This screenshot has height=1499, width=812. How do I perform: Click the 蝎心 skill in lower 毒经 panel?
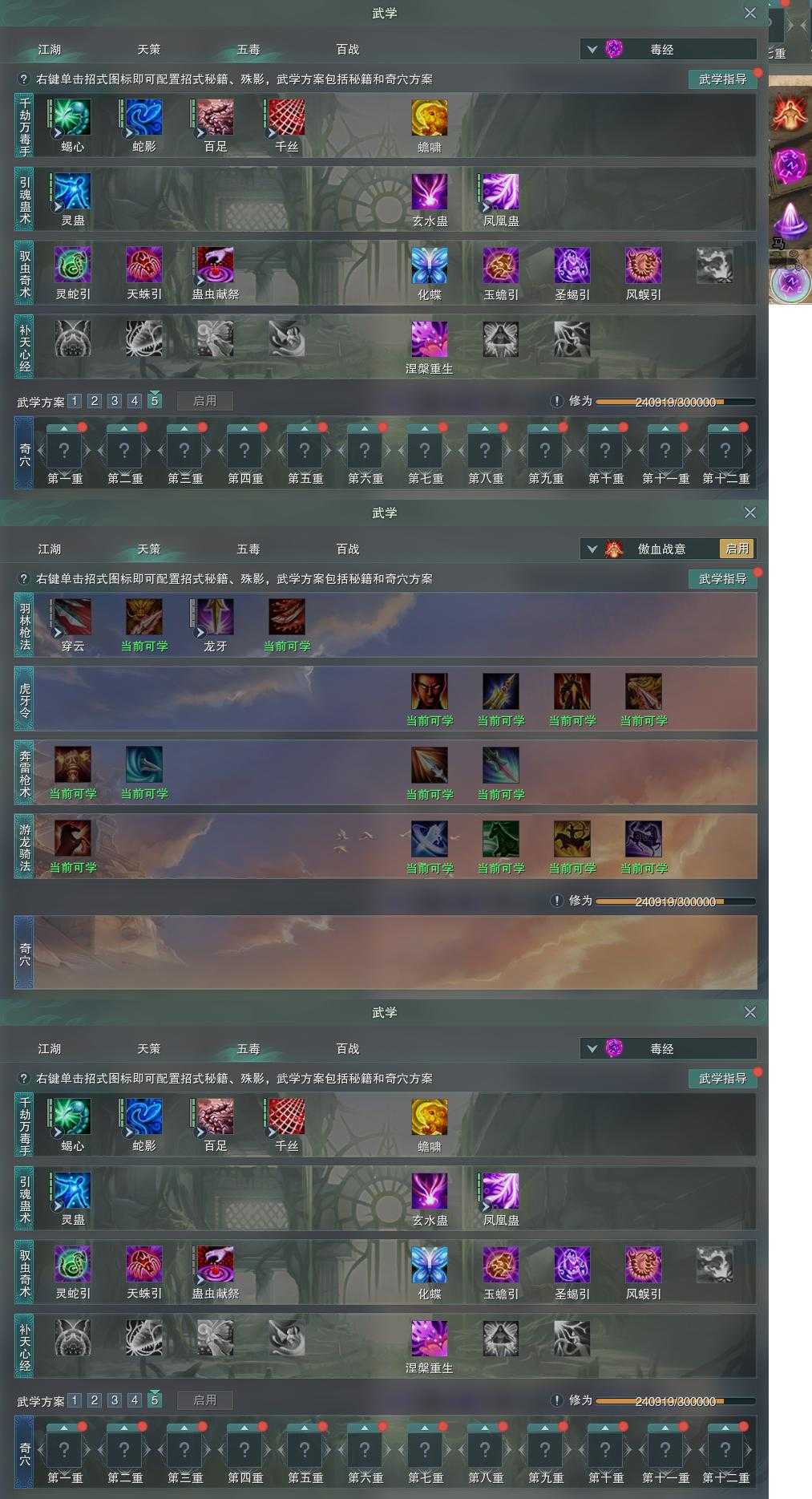tap(72, 1117)
